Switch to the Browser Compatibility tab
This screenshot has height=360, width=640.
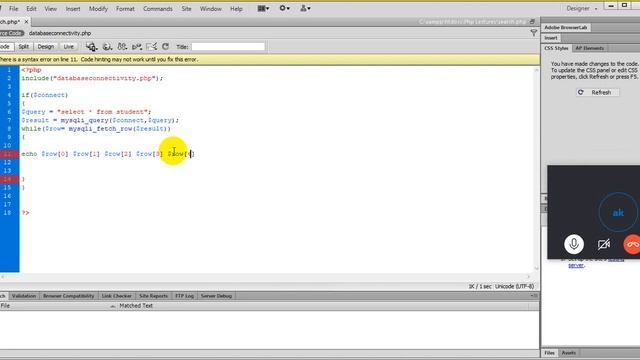tap(69, 296)
